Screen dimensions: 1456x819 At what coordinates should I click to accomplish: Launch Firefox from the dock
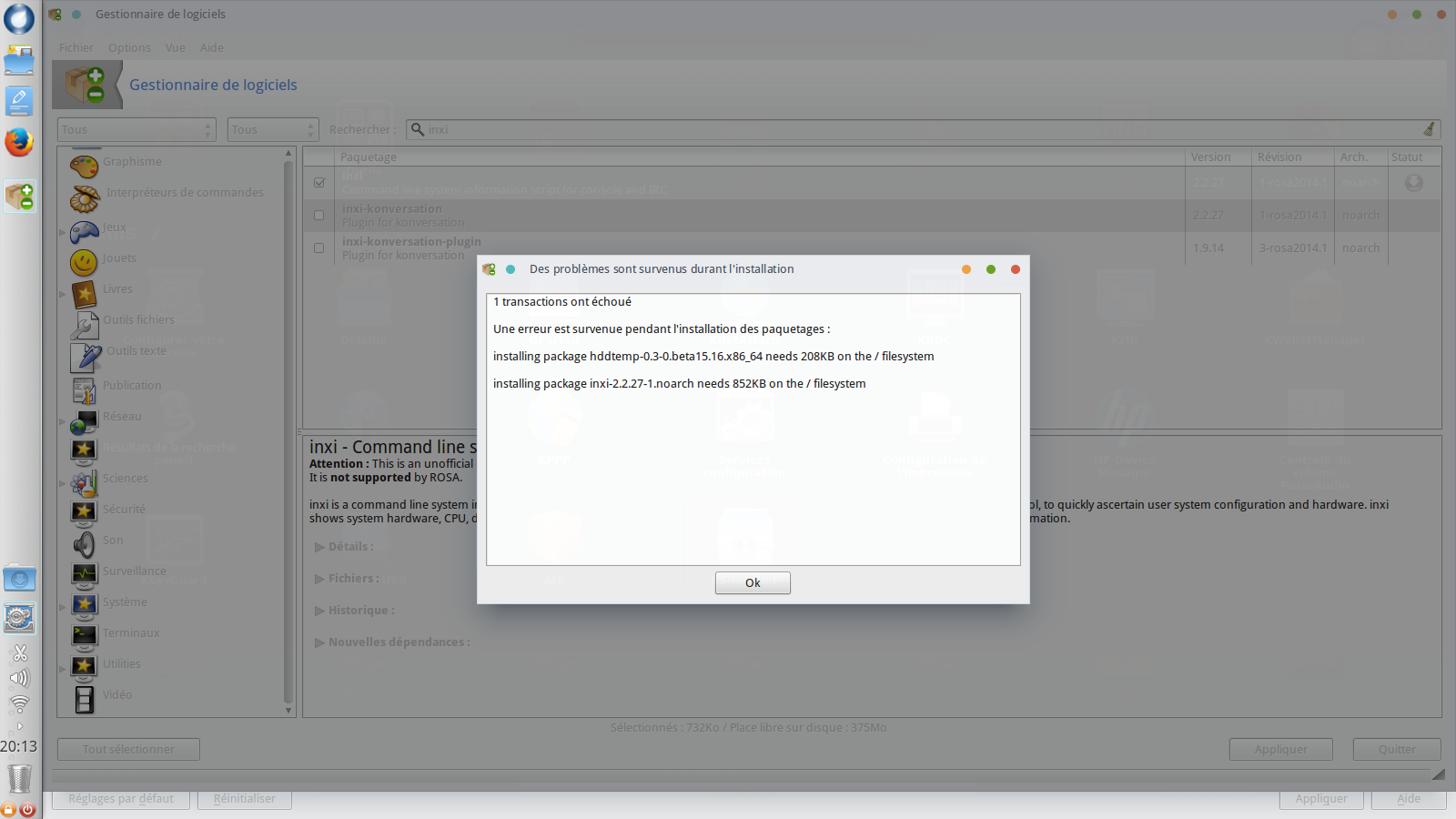pos(19,142)
